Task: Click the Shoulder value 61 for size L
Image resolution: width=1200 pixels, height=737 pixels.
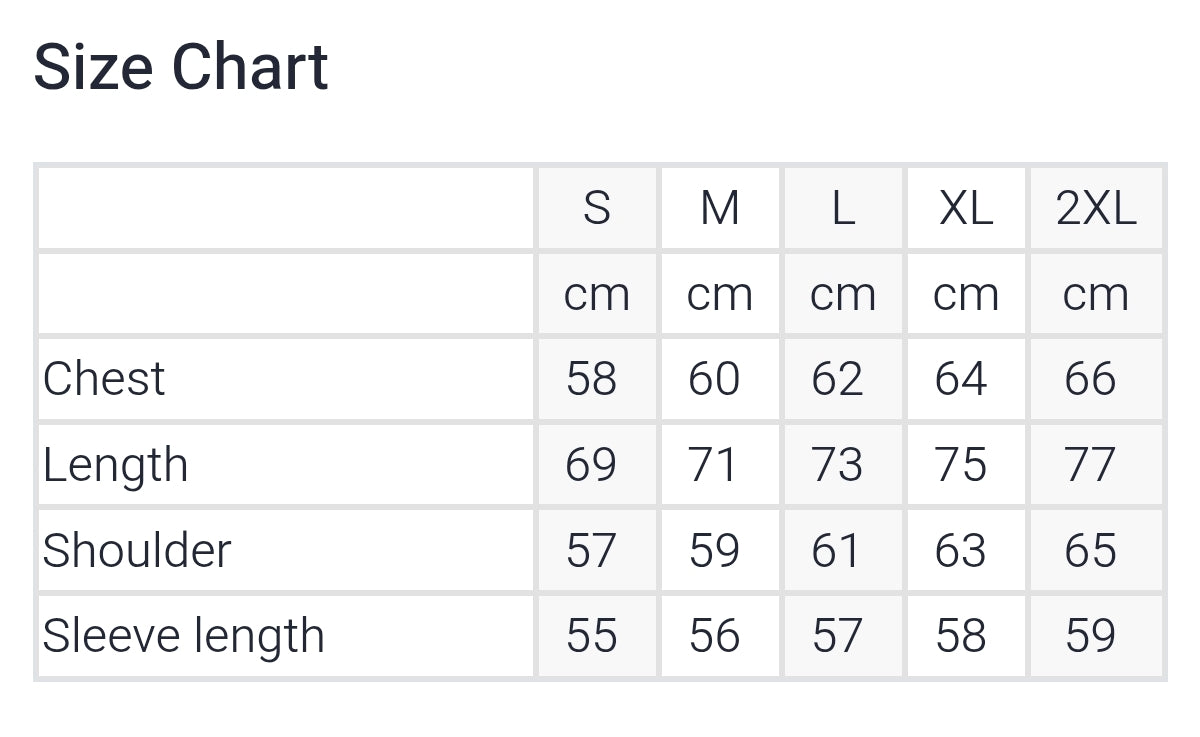Action: pos(837,550)
